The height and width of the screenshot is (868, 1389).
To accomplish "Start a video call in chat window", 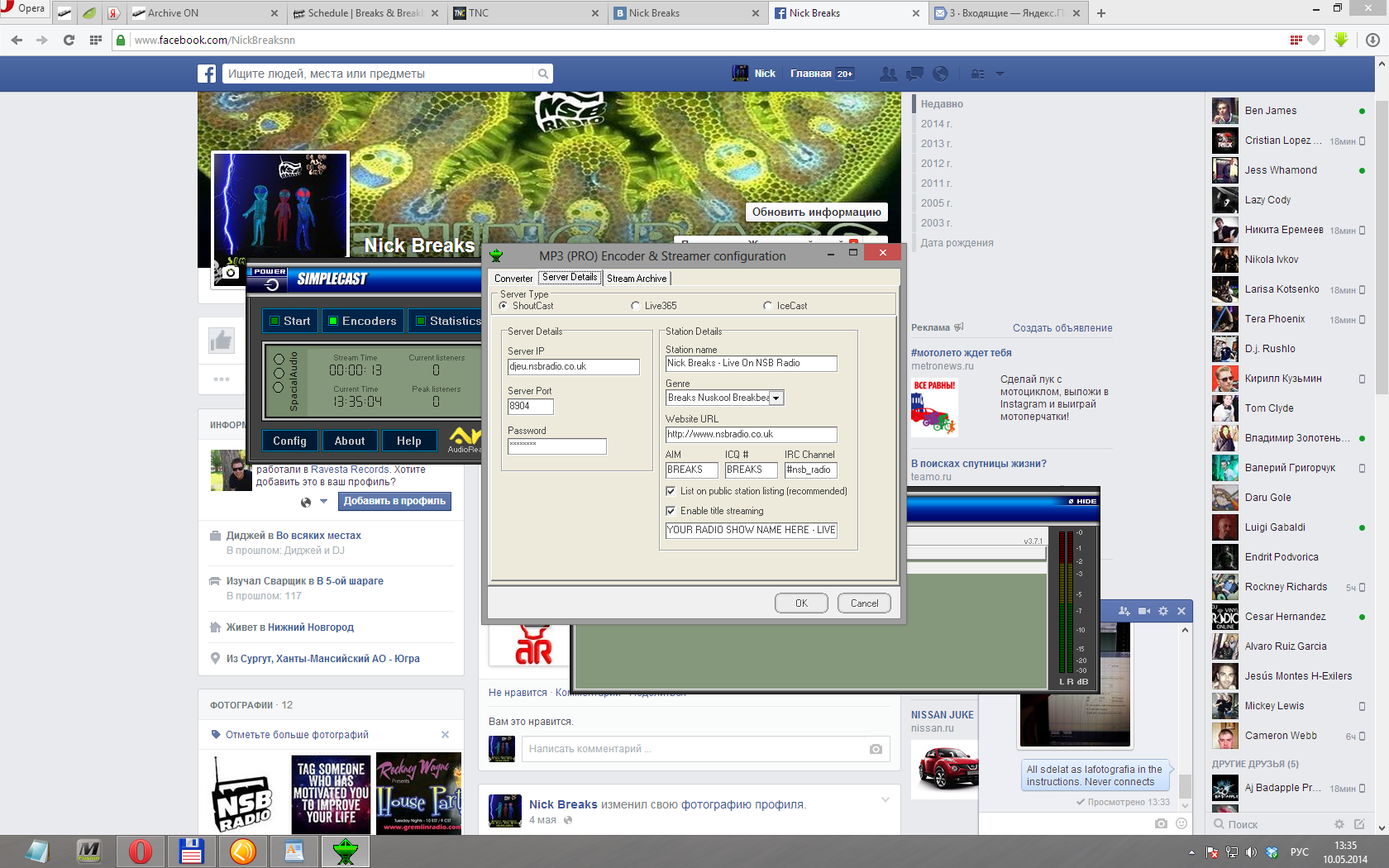I will [x=1144, y=611].
